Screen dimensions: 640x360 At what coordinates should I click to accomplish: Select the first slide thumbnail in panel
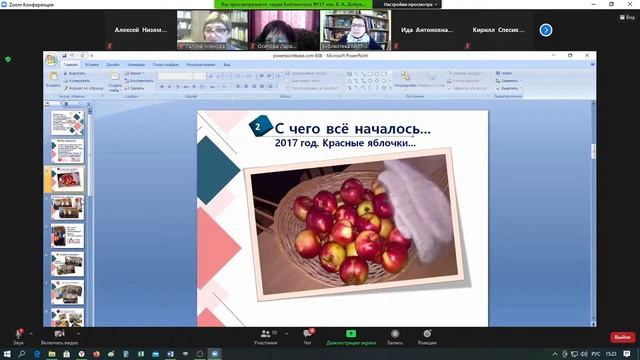[x=67, y=122]
